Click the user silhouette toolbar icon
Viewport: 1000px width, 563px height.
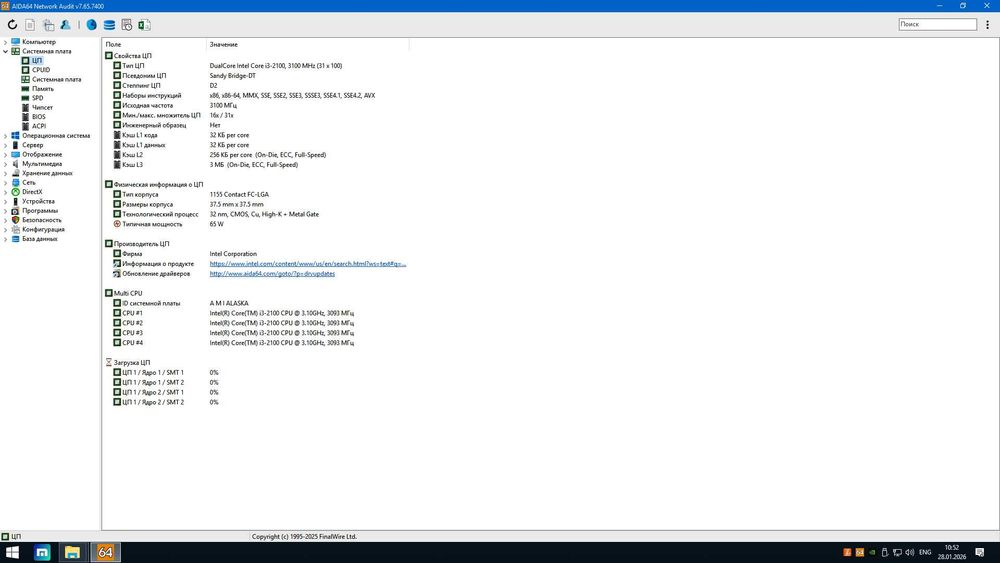point(65,25)
